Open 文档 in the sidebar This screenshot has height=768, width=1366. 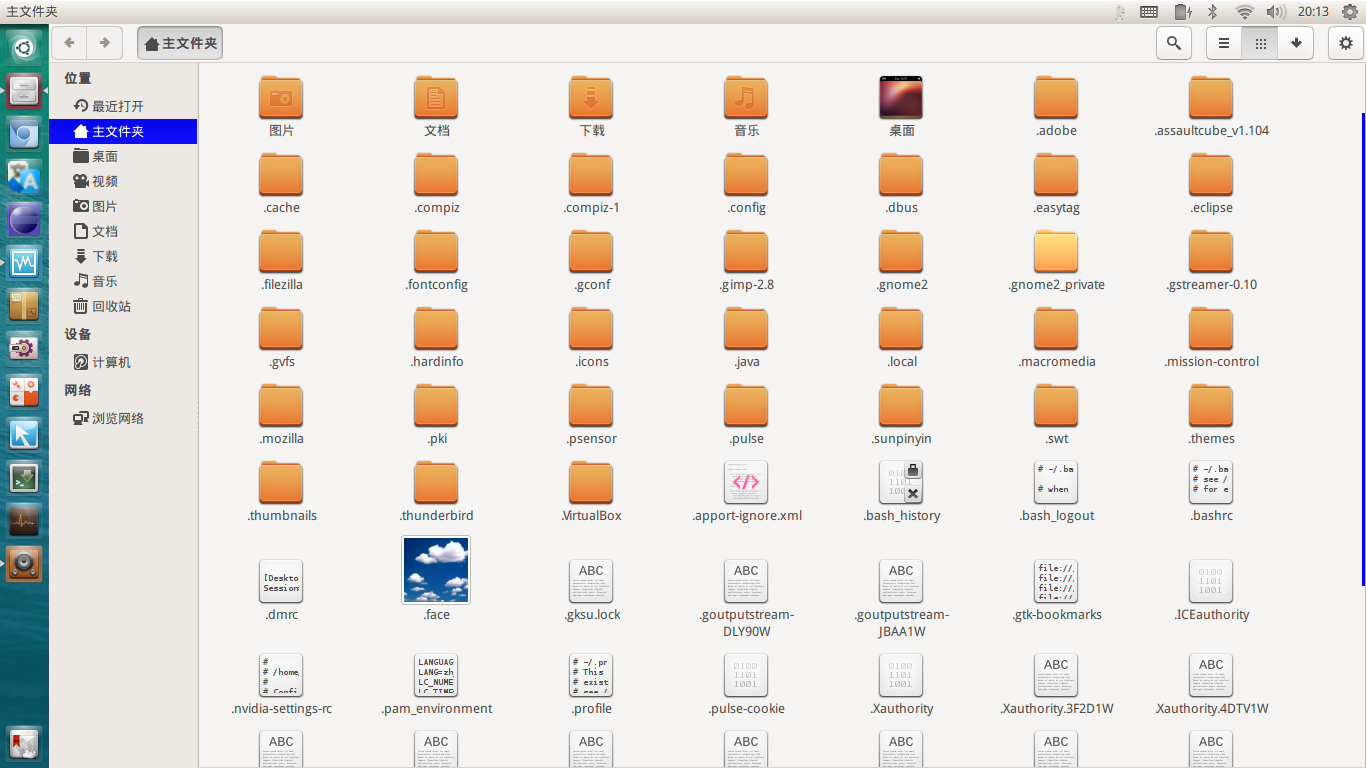(x=123, y=231)
